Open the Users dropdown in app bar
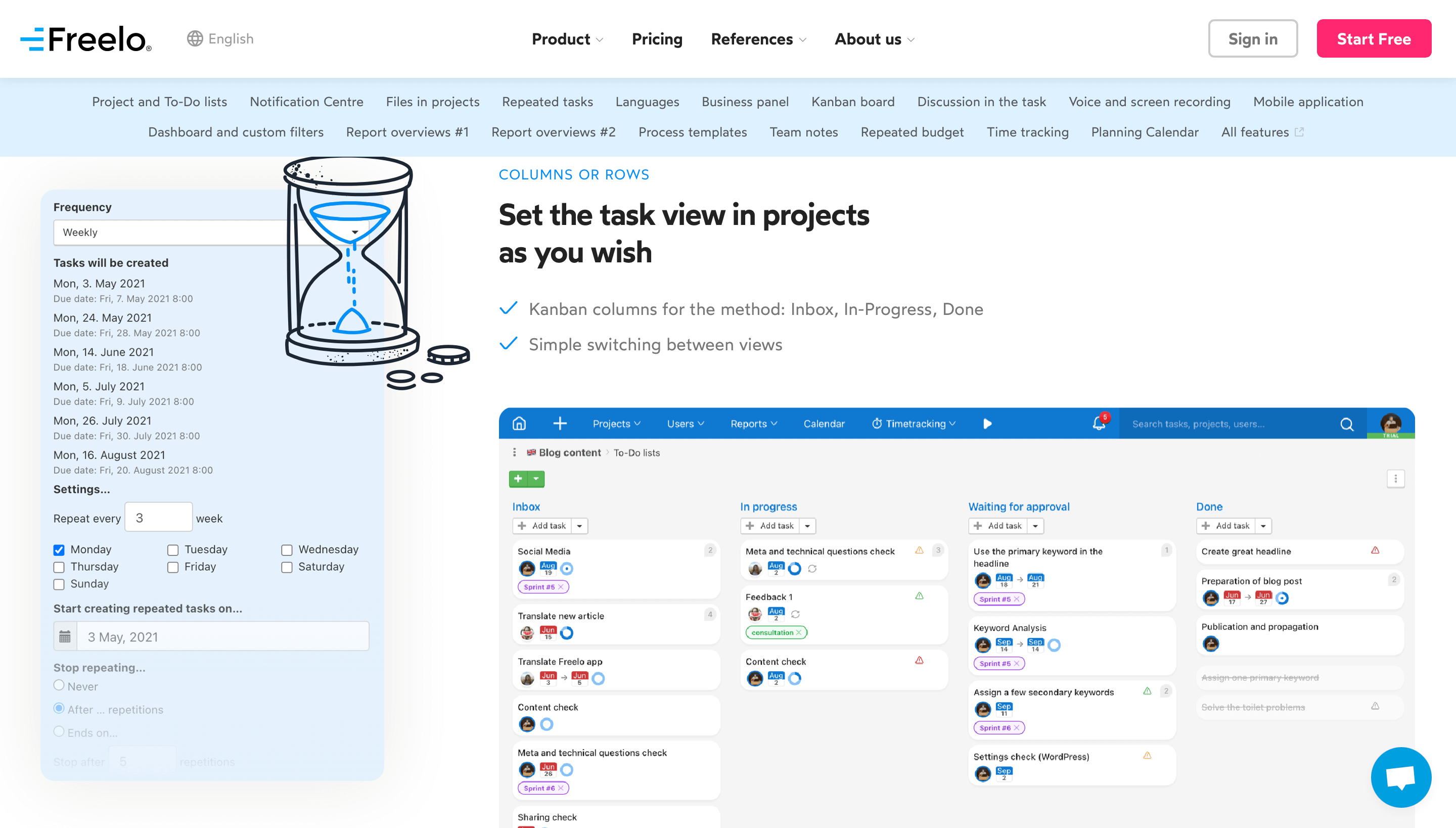 click(x=686, y=424)
